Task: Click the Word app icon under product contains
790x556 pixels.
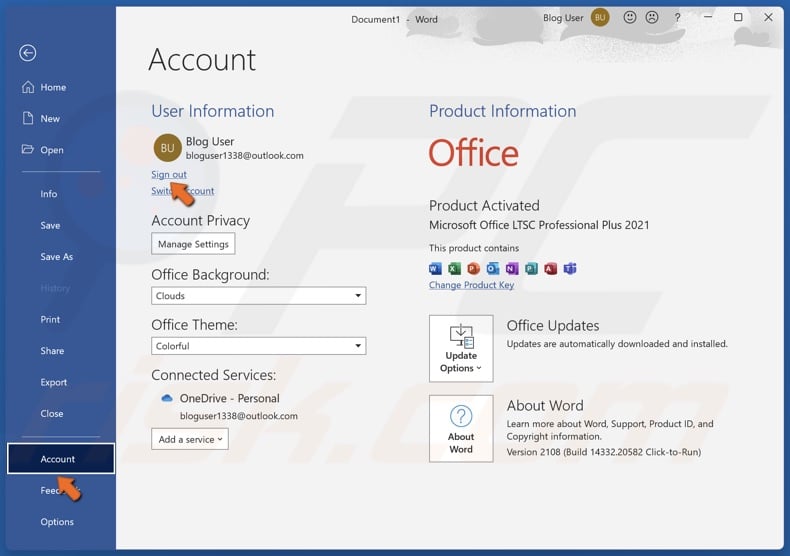Action: coord(435,268)
